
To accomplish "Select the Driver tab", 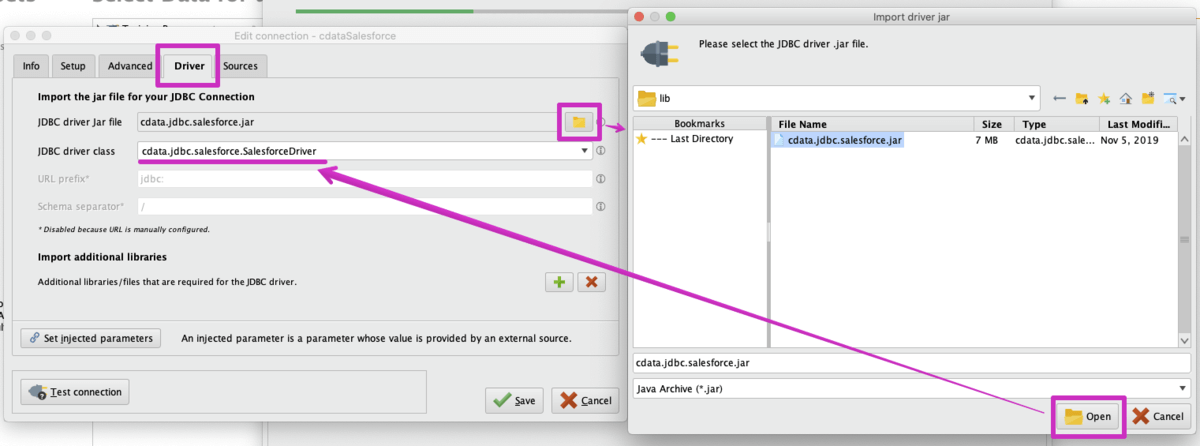I will point(189,66).
